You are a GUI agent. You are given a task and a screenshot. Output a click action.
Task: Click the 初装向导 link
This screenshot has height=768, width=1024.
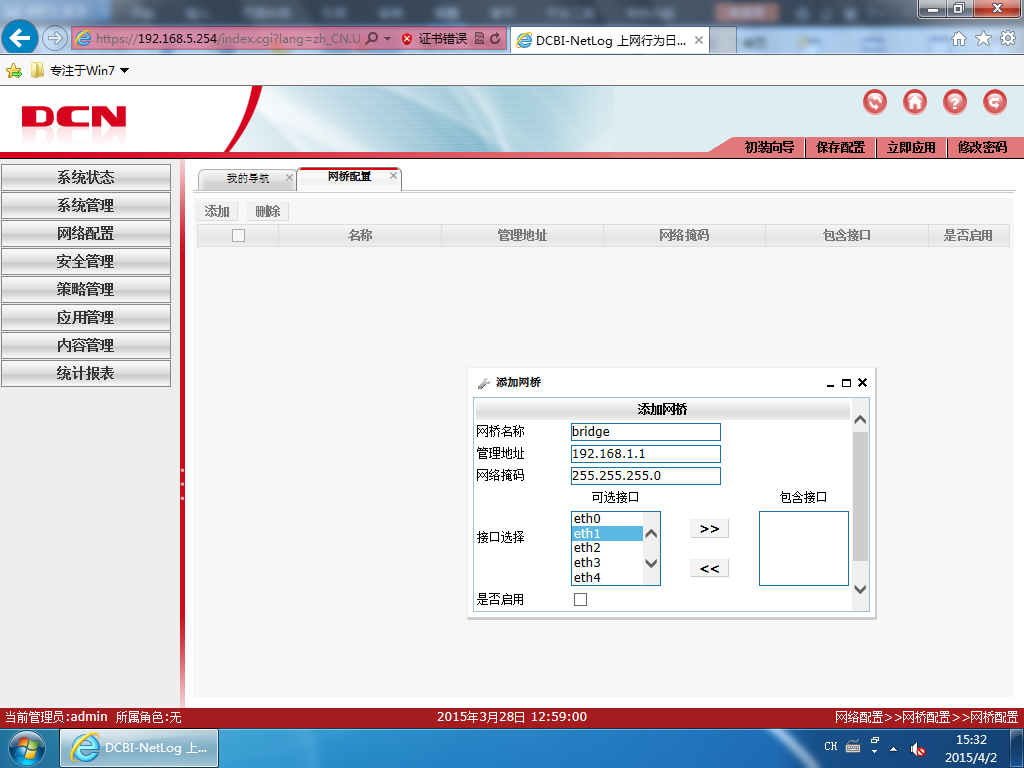(x=769, y=148)
